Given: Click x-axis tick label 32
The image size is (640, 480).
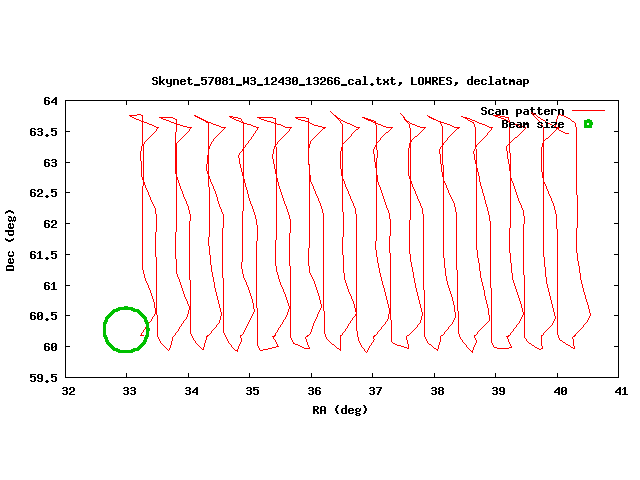Looking at the screenshot, I should 68,391.
